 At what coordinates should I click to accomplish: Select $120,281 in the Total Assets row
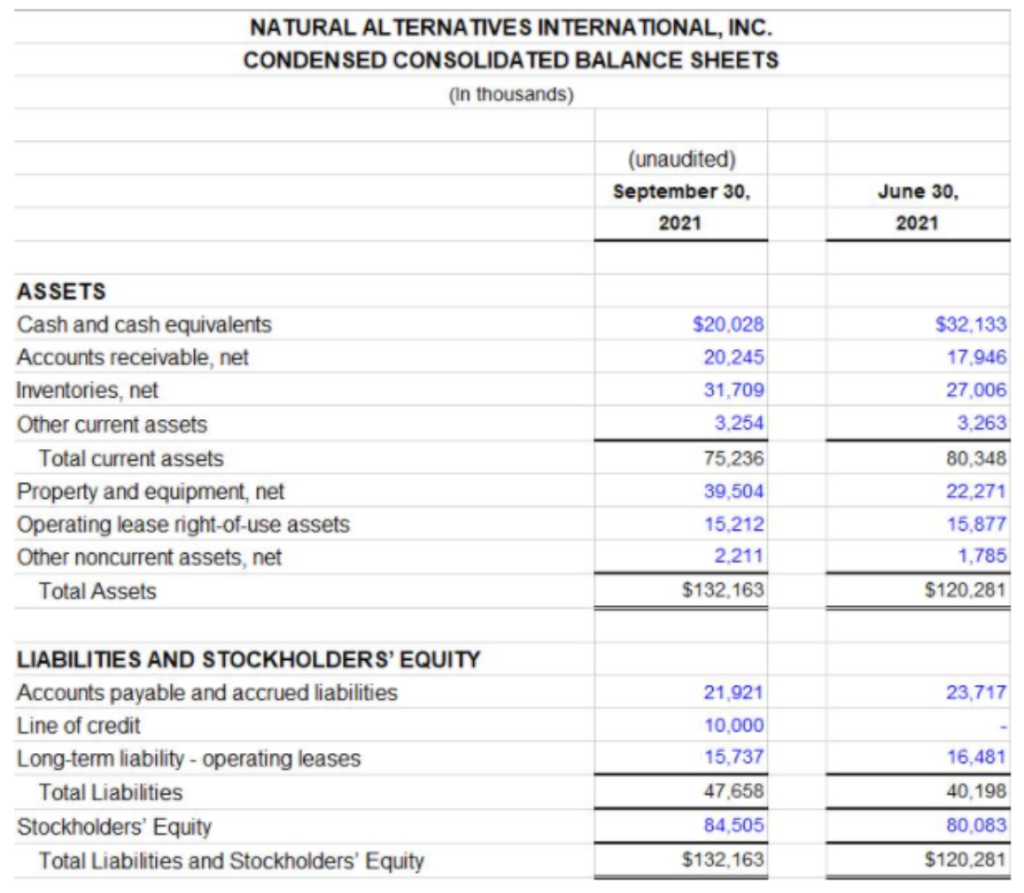click(965, 590)
